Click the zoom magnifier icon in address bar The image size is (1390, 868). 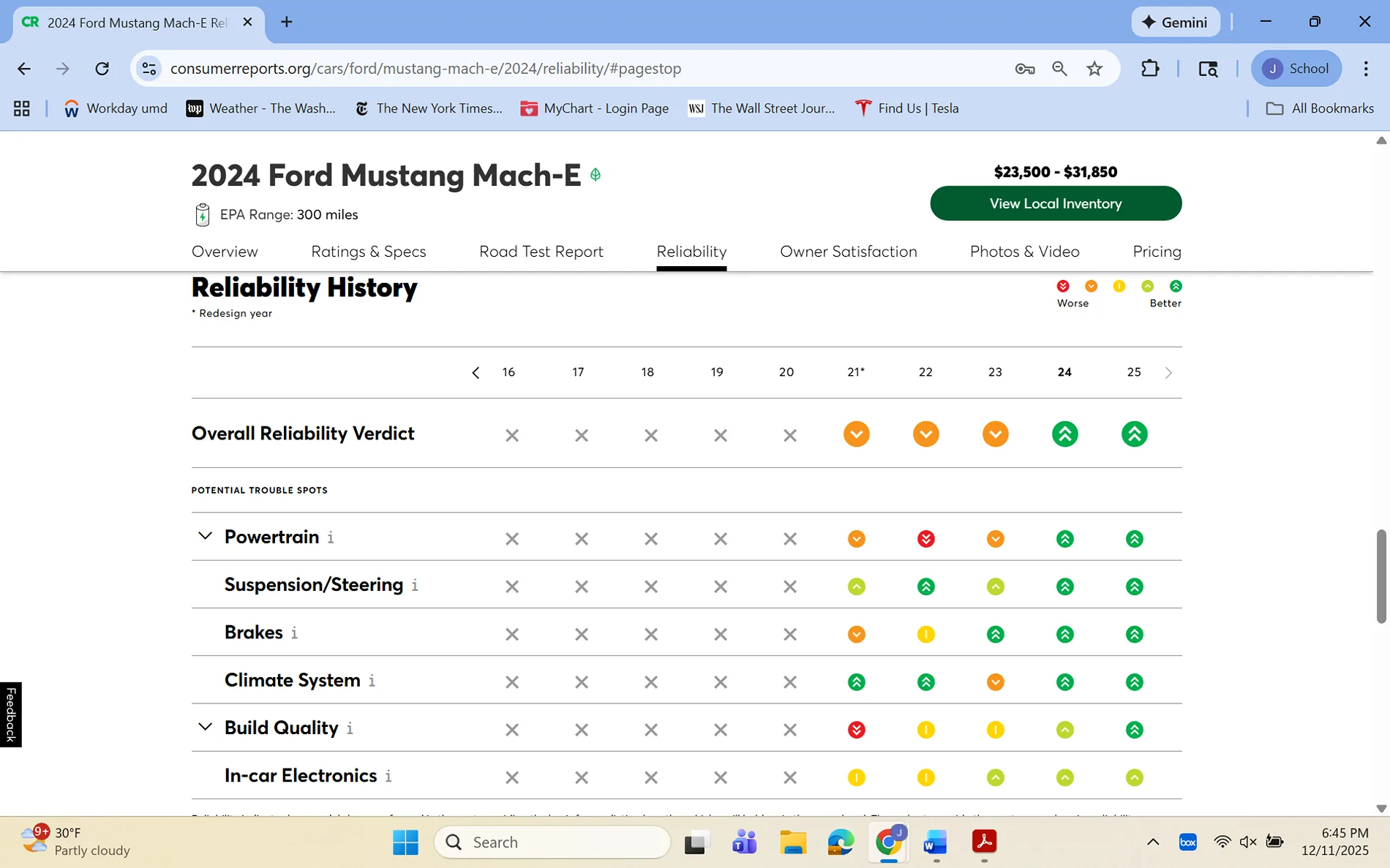click(1059, 69)
